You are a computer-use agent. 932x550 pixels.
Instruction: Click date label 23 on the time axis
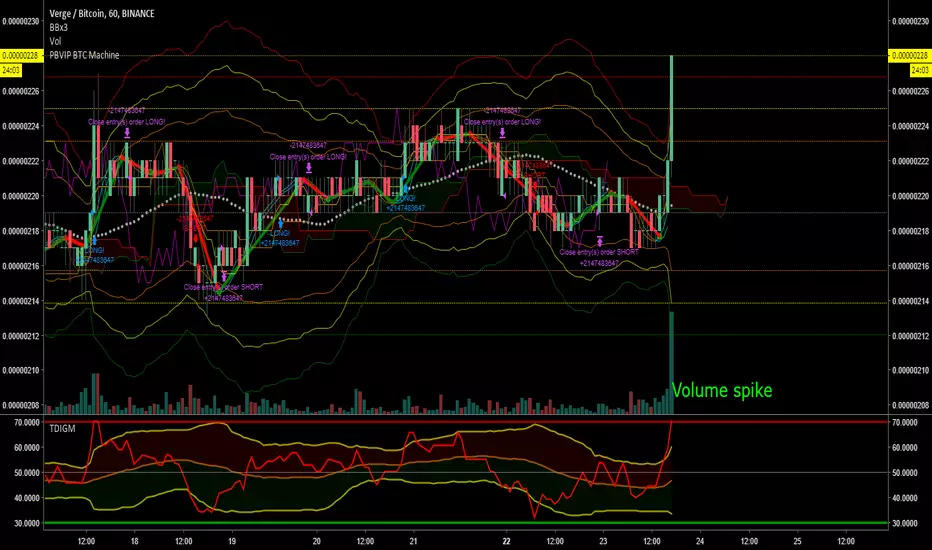tap(603, 541)
